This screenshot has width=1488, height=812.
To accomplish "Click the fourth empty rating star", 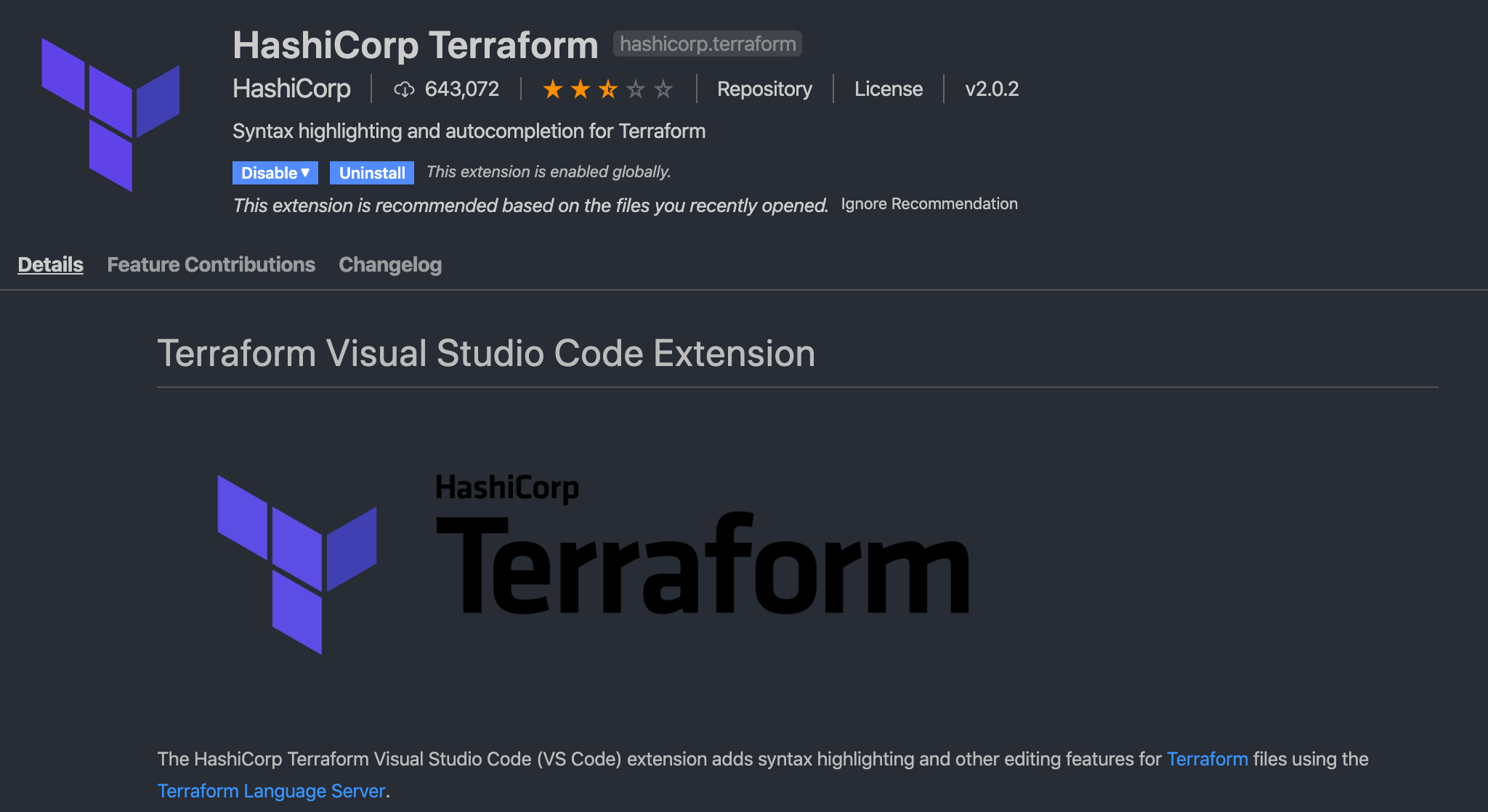I will click(x=636, y=89).
